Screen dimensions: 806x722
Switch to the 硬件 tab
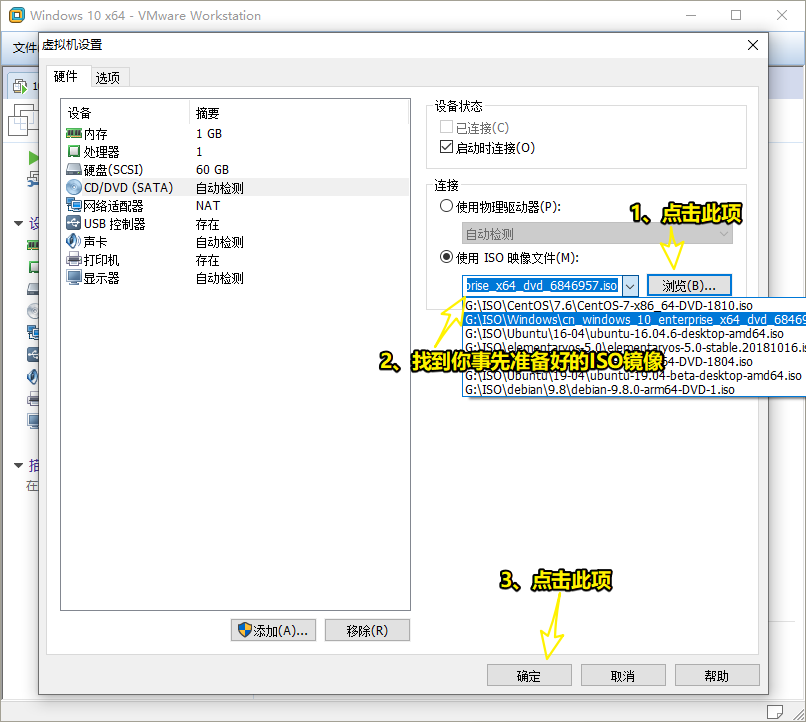click(x=66, y=77)
